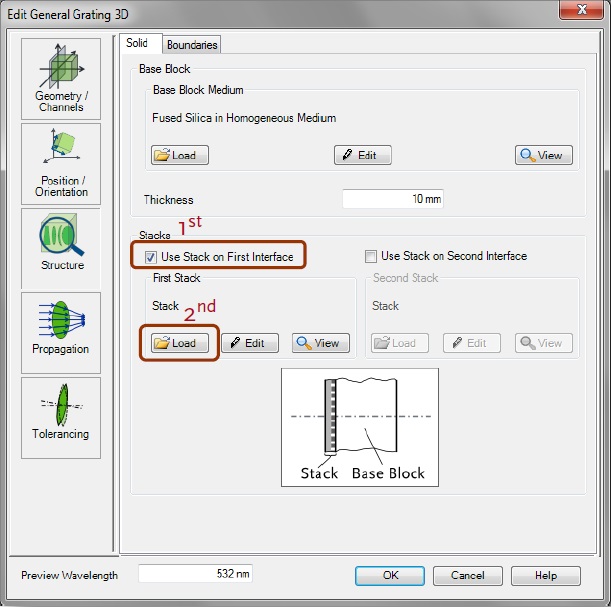The width and height of the screenshot is (611, 607).
Task: Close the Edit General Grating 3D dialog
Action: [581, 9]
